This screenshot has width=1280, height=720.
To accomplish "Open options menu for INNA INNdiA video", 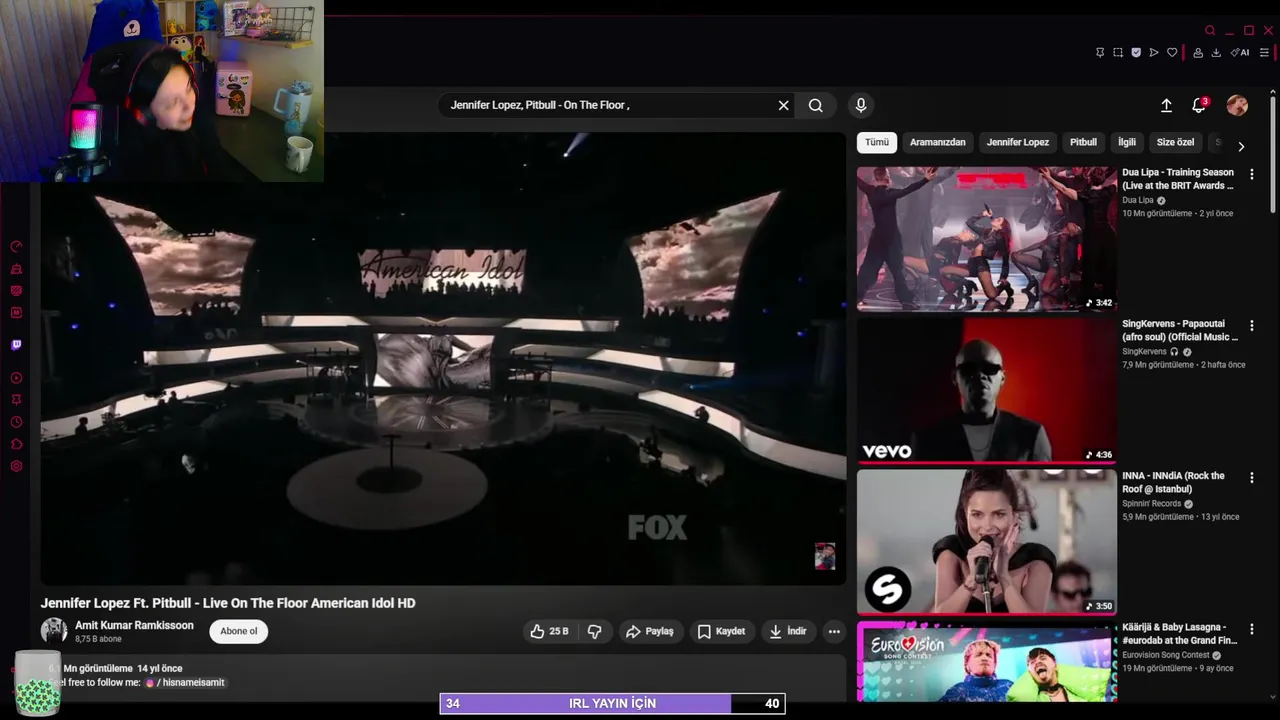I will (1251, 478).
